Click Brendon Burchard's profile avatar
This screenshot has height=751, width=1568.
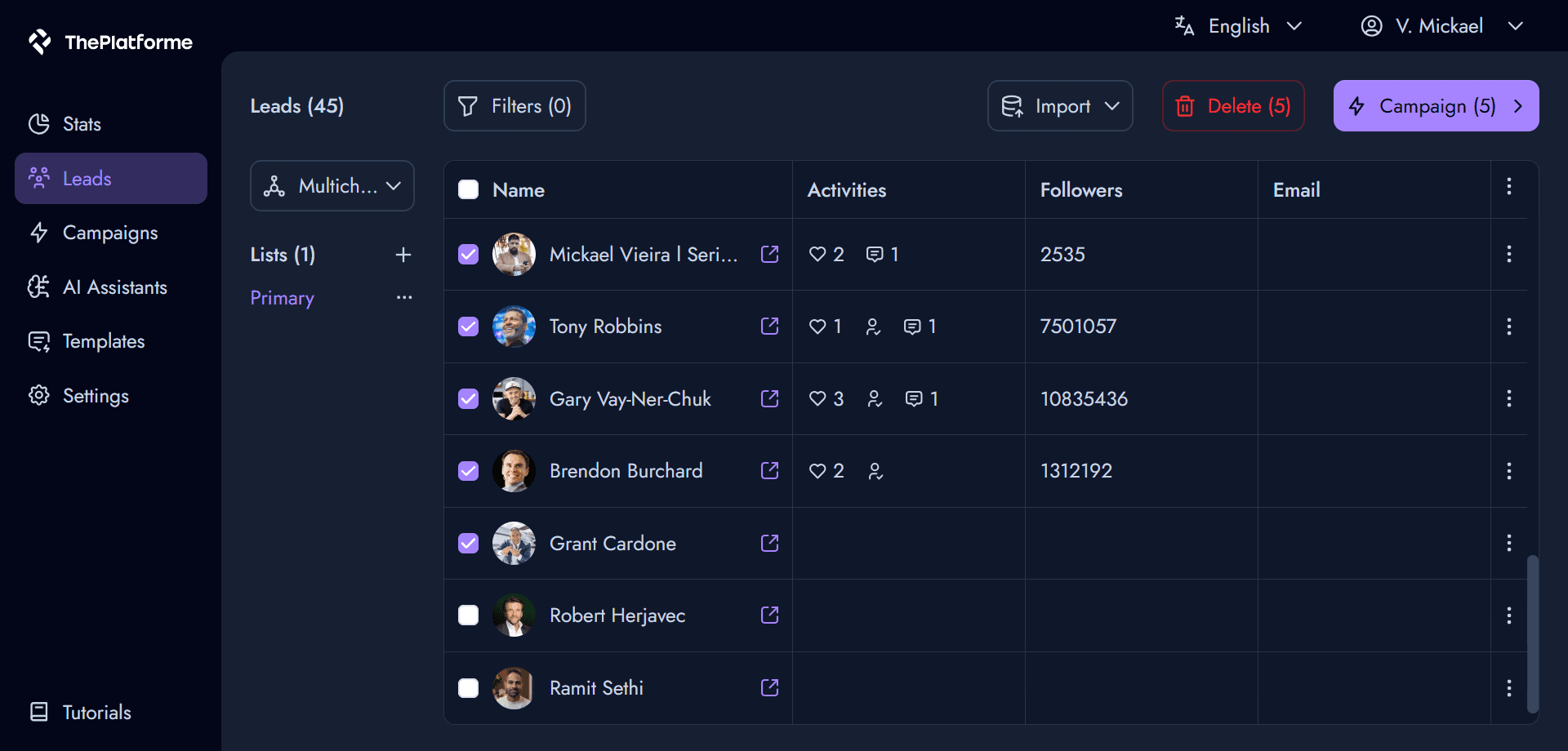pyautogui.click(x=514, y=471)
